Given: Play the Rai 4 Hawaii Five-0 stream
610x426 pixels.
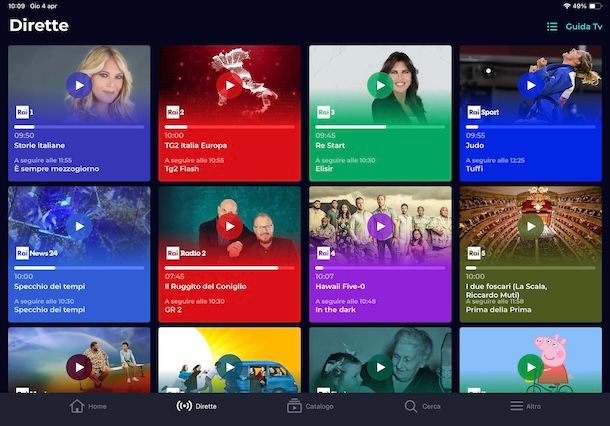Looking at the screenshot, I should 380,226.
